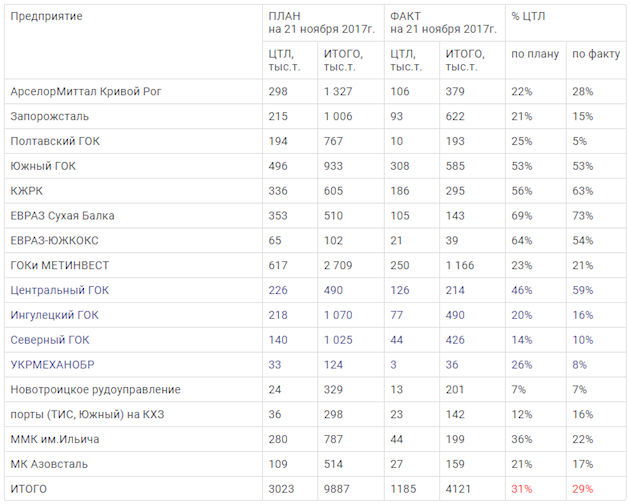Click the АрселорМиттал Кривой Рог row name
630x504 pixels.
[85, 92]
